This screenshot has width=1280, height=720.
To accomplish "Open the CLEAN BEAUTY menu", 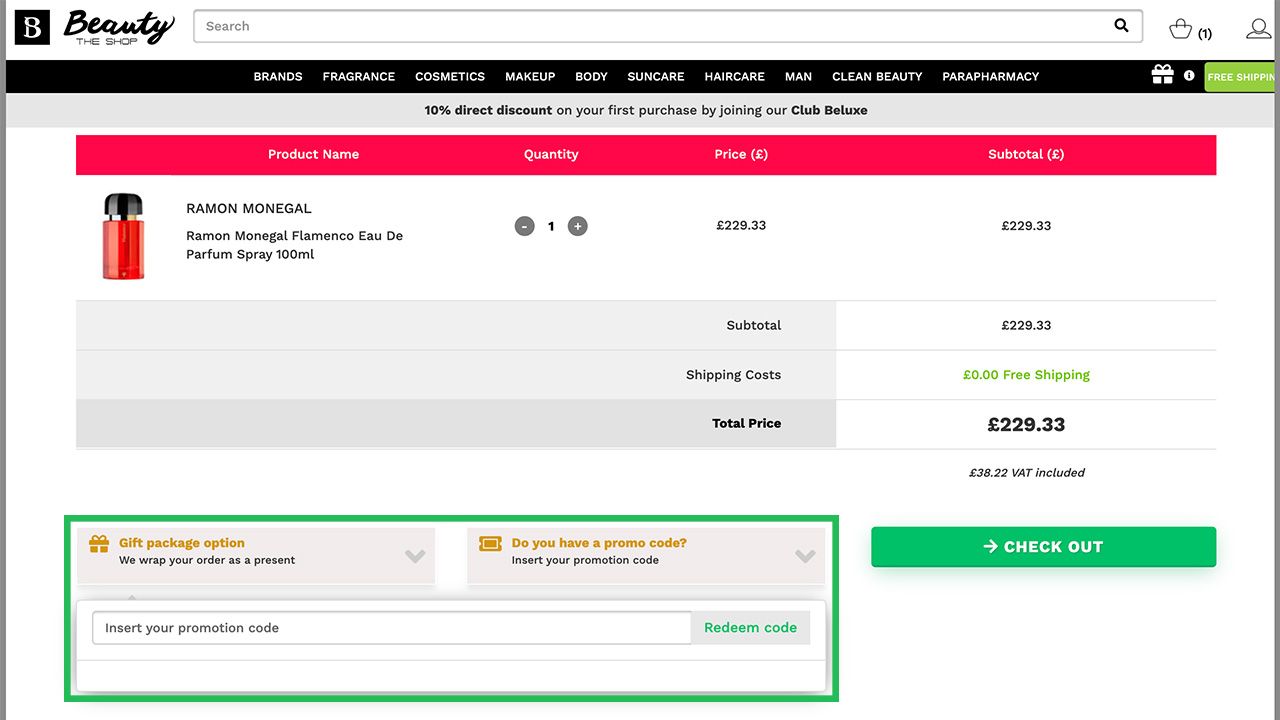I will click(877, 76).
